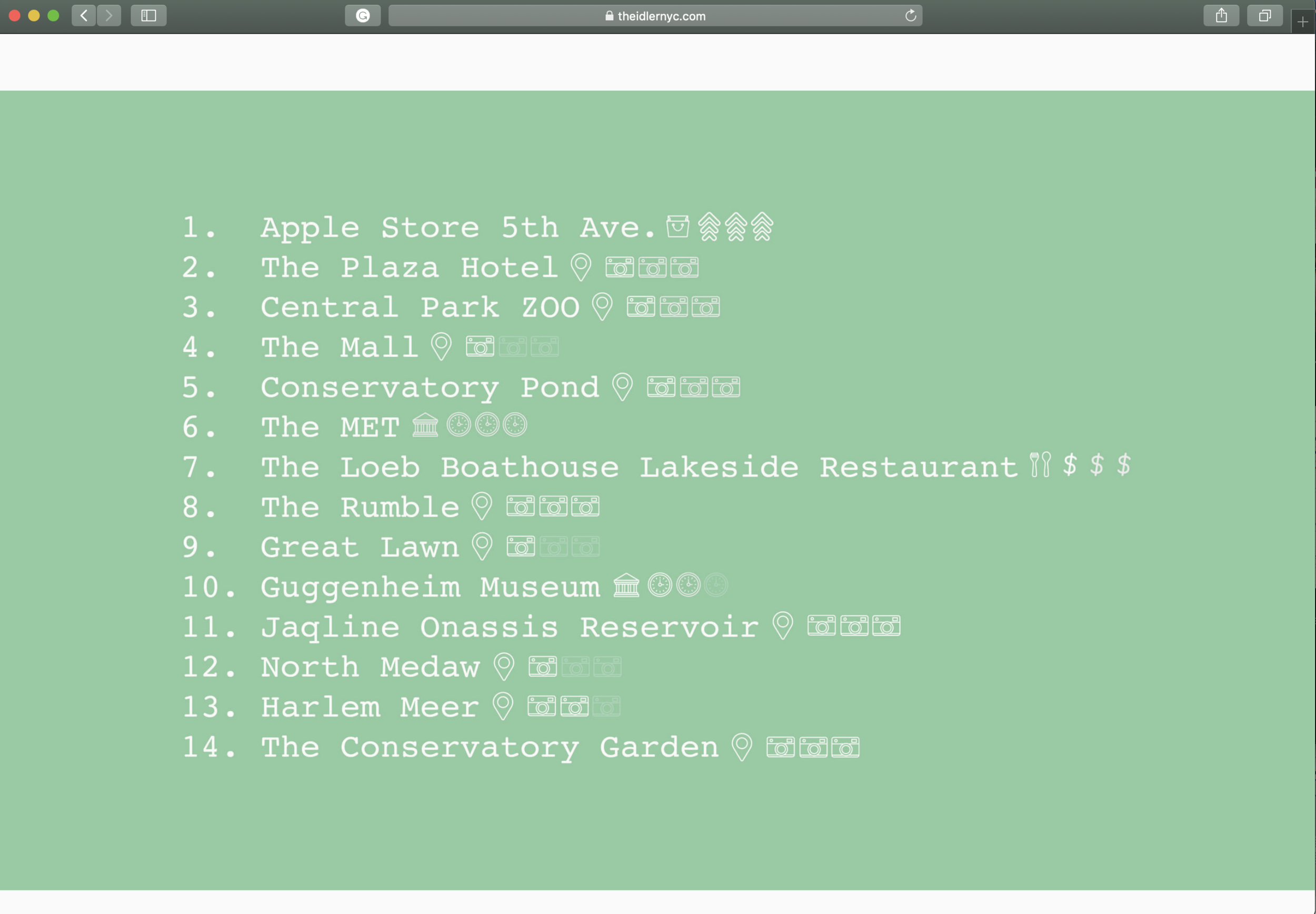This screenshot has width=1316, height=914.
Task: Click the location pin next to The Mall
Action: (441, 346)
